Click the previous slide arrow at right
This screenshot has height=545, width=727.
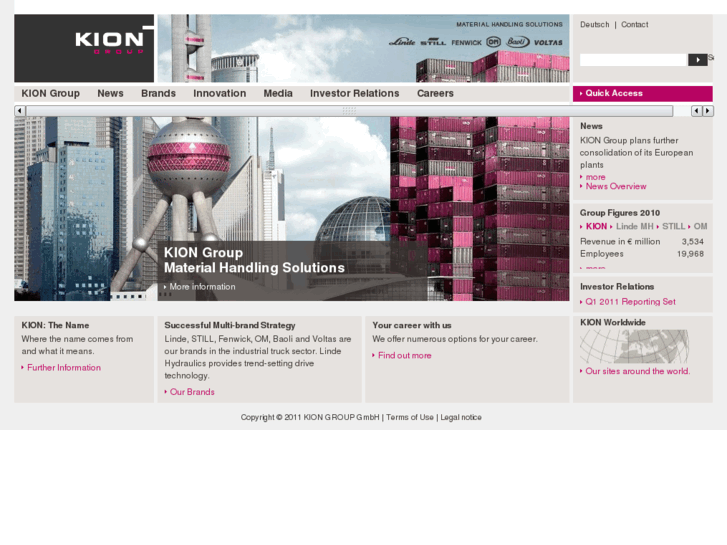[x=696, y=111]
